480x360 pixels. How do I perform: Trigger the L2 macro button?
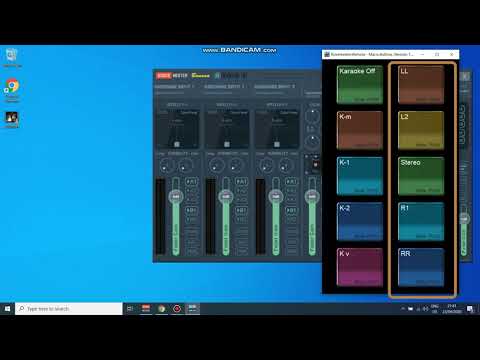tap(421, 130)
